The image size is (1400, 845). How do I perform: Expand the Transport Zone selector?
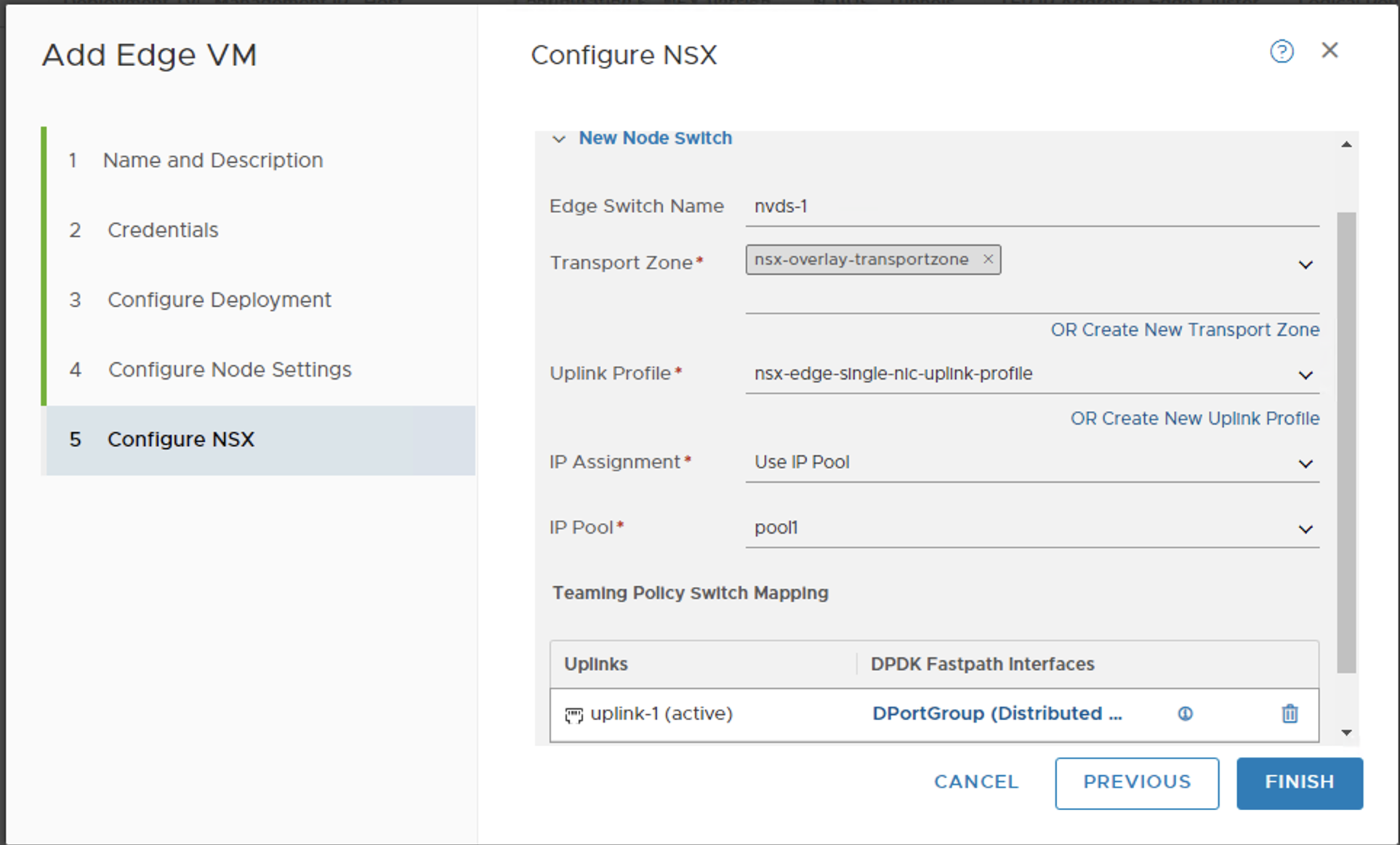pyautogui.click(x=1306, y=265)
